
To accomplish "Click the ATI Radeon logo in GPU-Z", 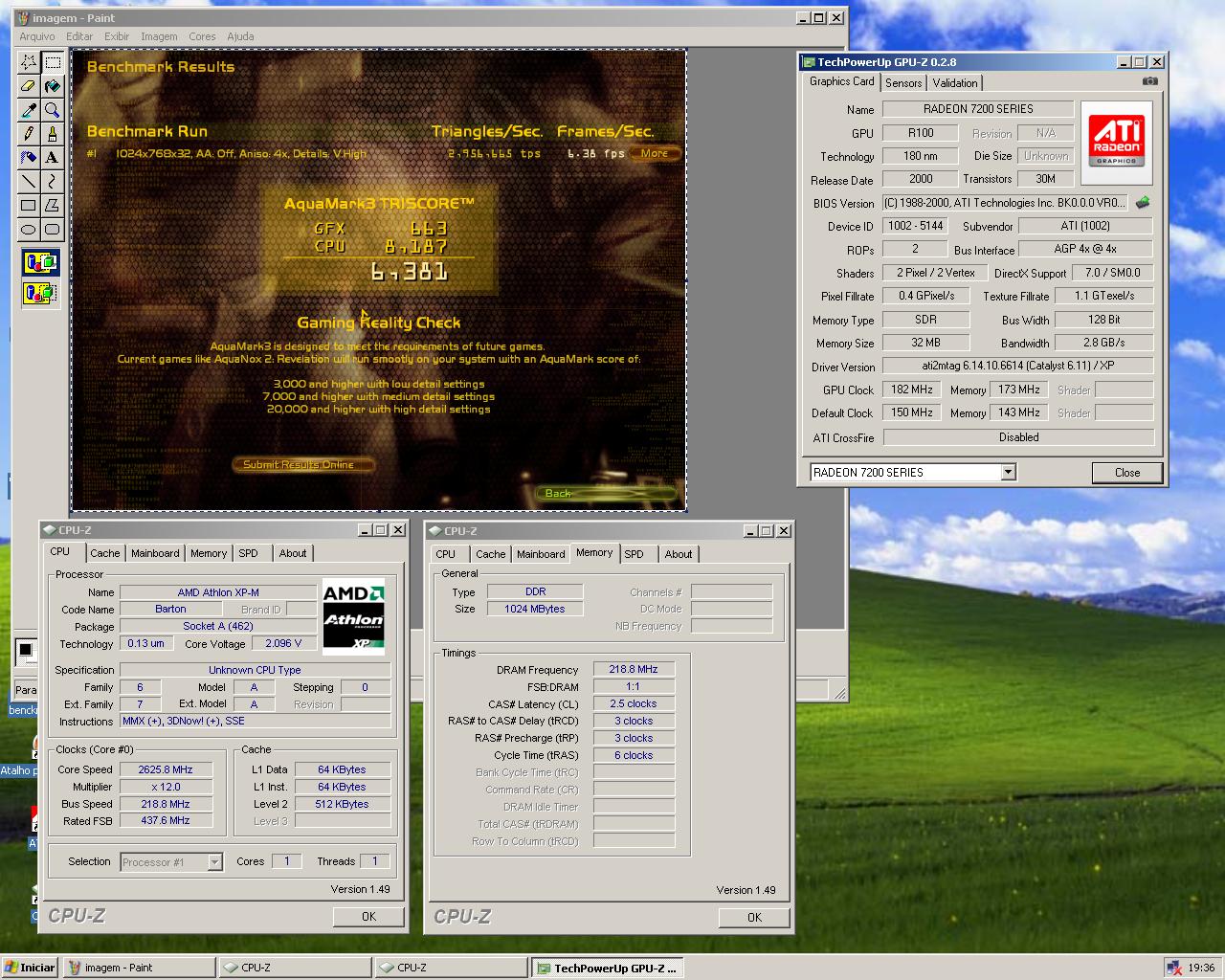I will click(x=1117, y=141).
